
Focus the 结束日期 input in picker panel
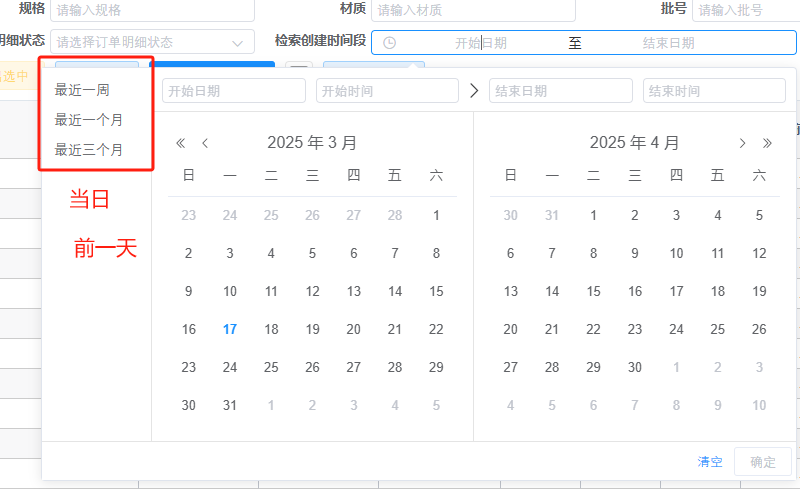(x=561, y=91)
